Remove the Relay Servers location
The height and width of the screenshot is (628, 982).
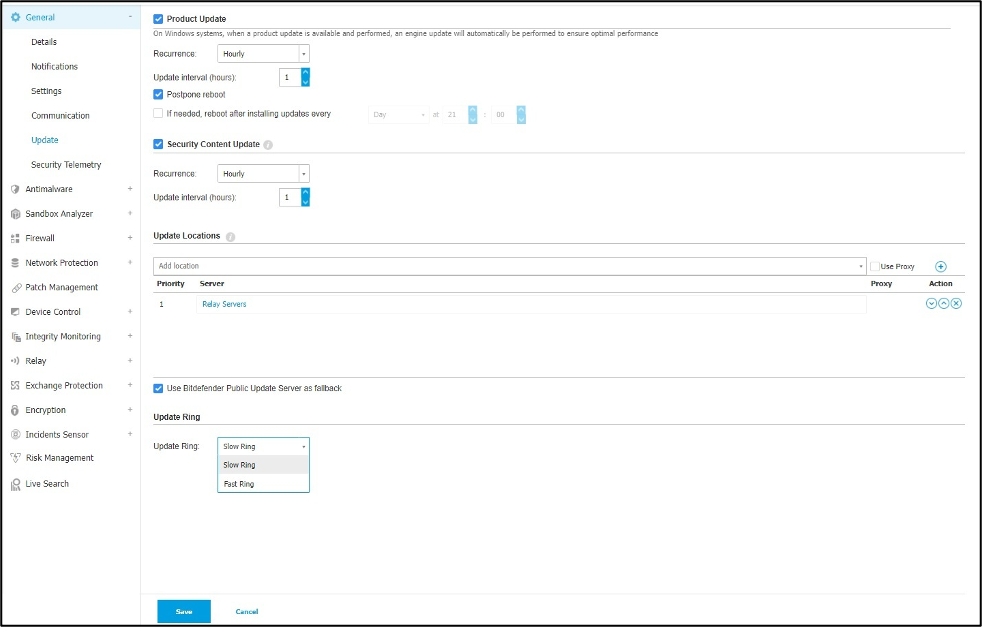[x=956, y=304]
